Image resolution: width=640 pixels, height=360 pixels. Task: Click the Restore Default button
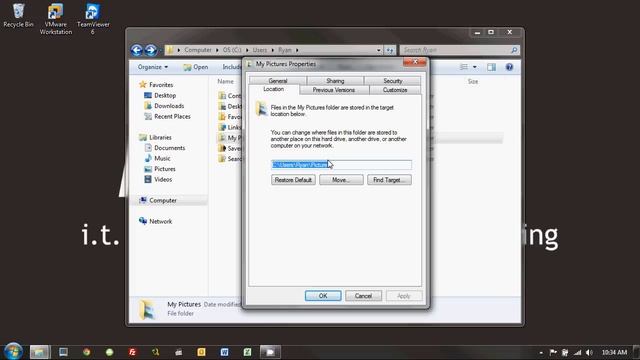coord(293,180)
